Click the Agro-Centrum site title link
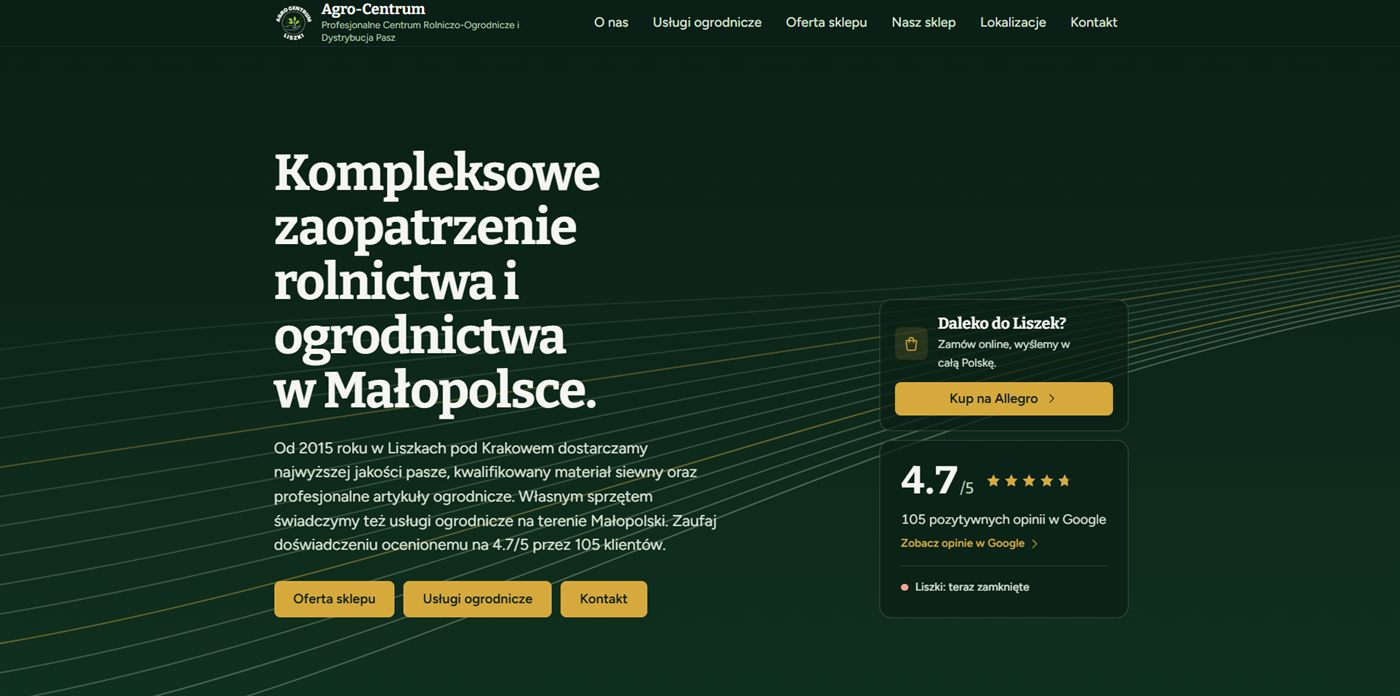This screenshot has height=696, width=1400. 373,10
